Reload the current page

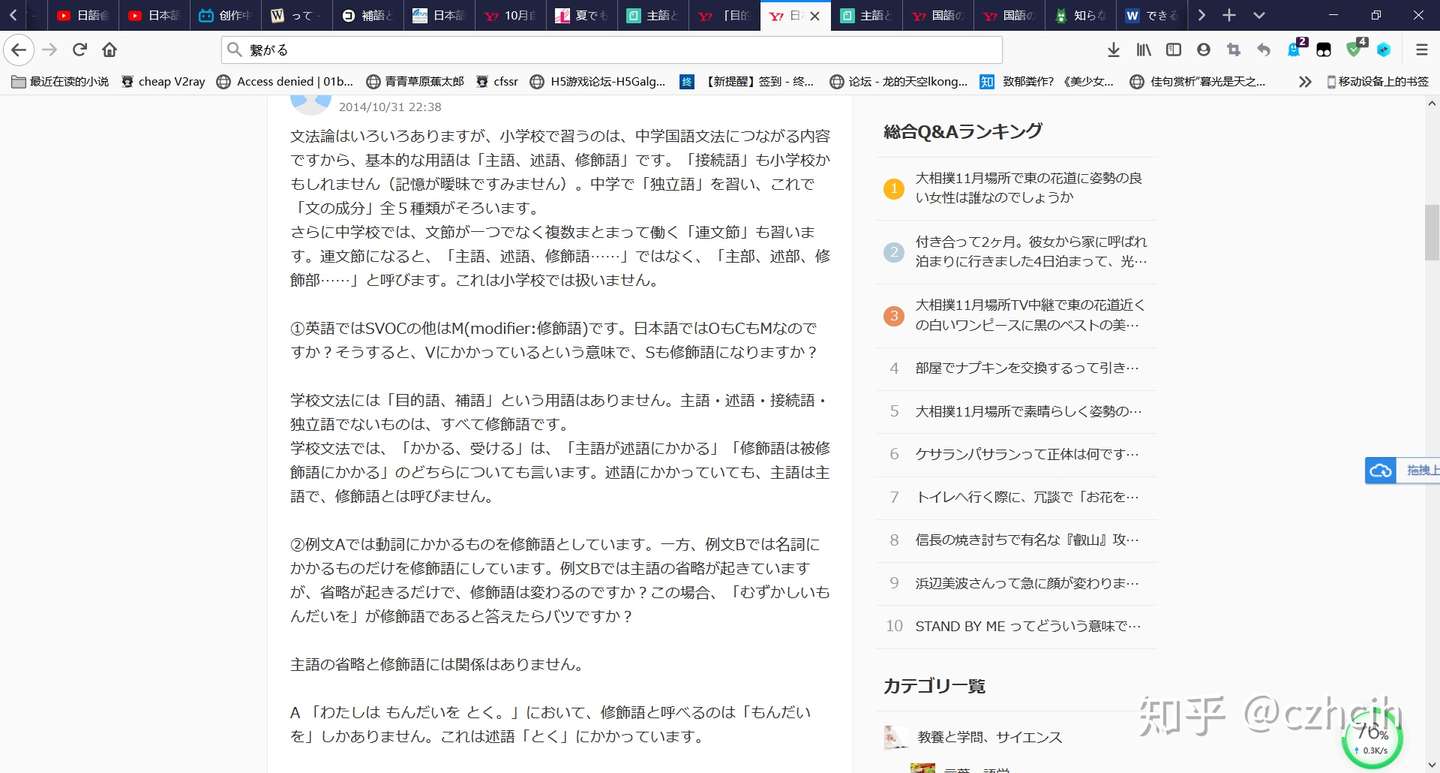(80, 50)
